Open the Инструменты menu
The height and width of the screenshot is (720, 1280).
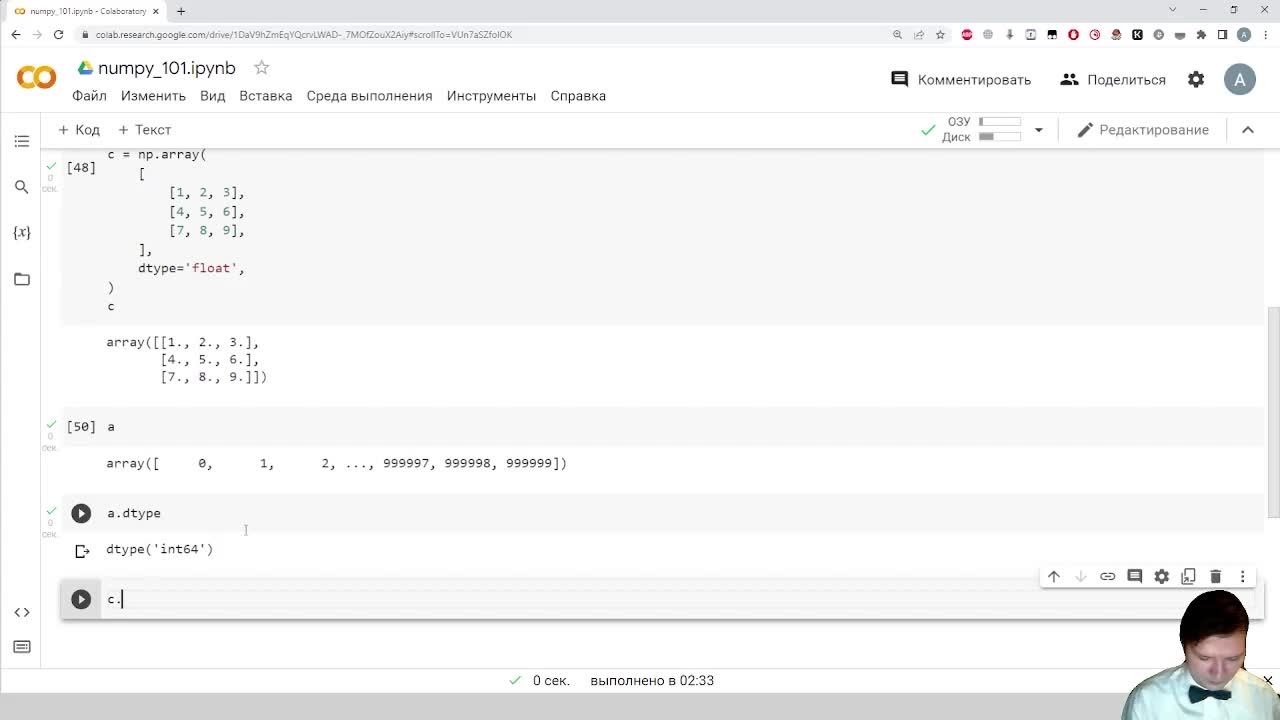[491, 96]
